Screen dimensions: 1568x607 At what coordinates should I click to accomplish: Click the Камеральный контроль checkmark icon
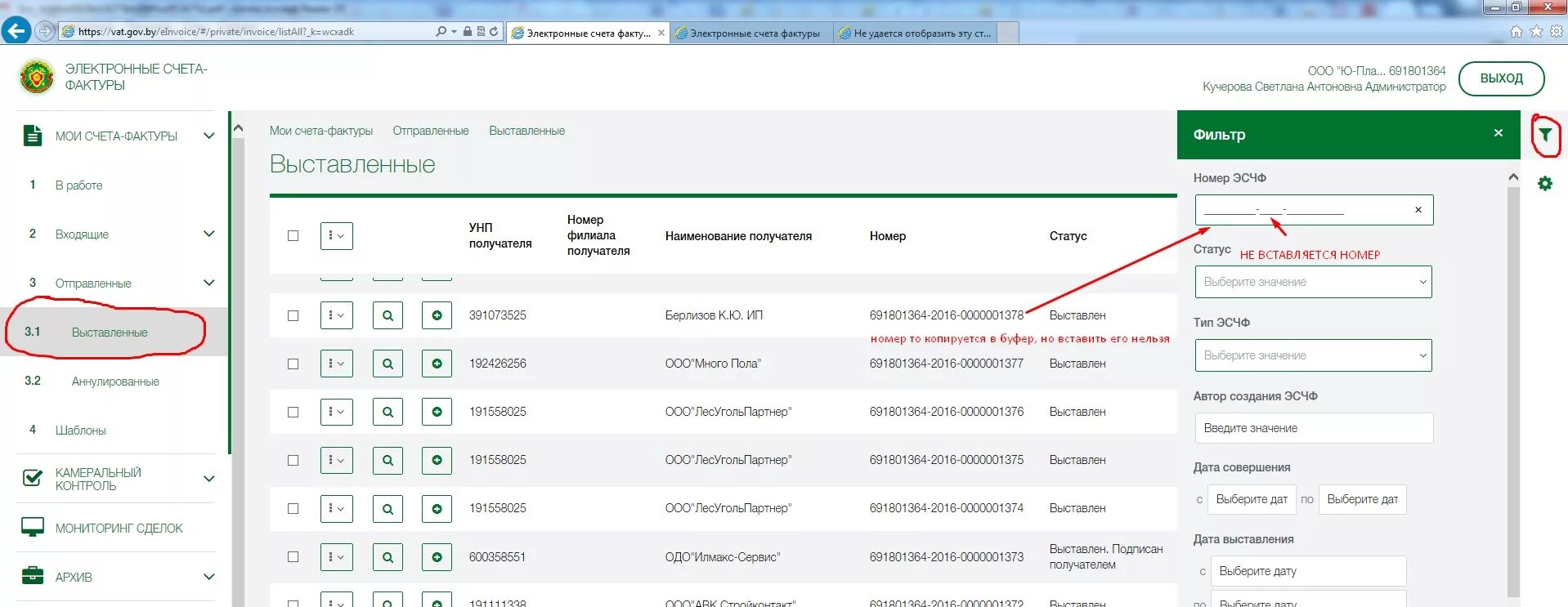click(x=33, y=478)
